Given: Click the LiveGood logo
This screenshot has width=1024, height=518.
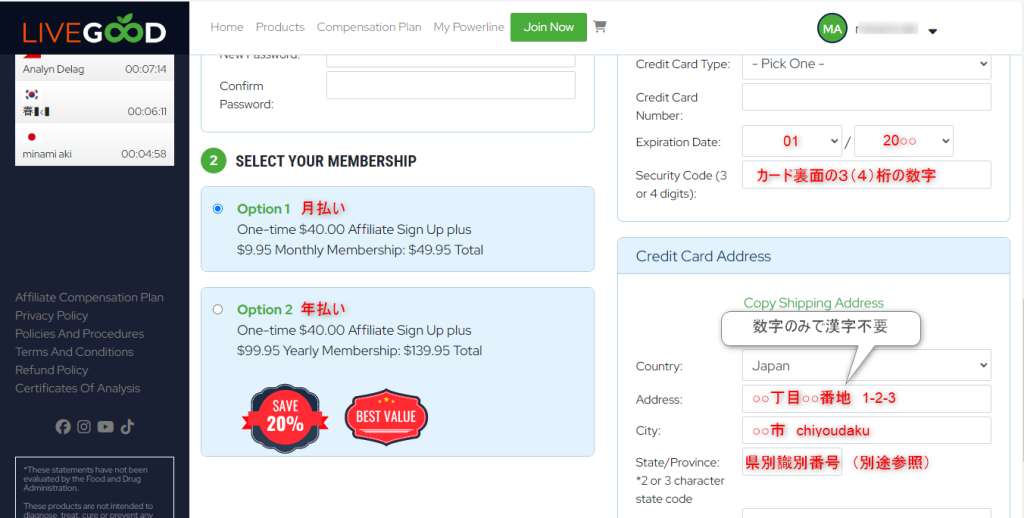Looking at the screenshot, I should point(94,31).
